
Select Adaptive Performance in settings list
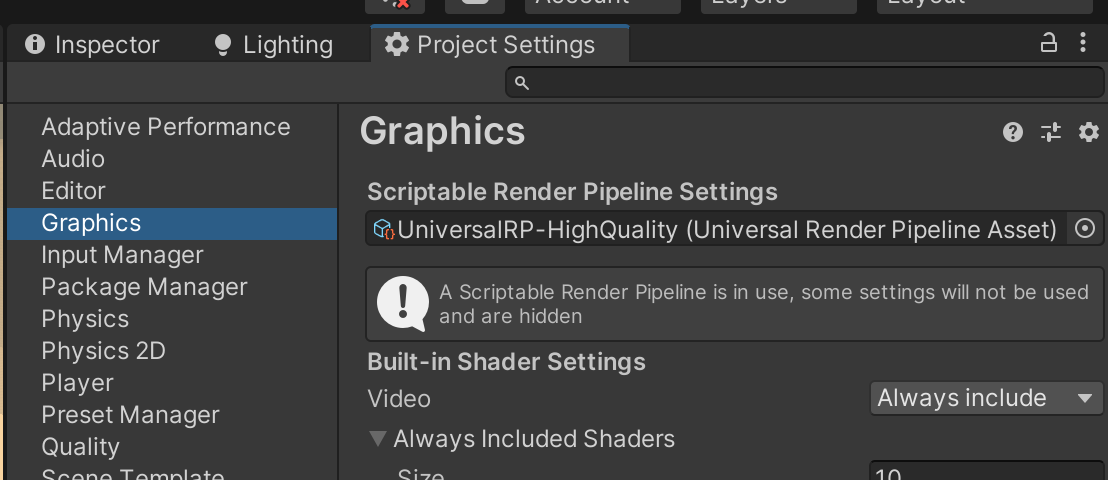(x=166, y=127)
